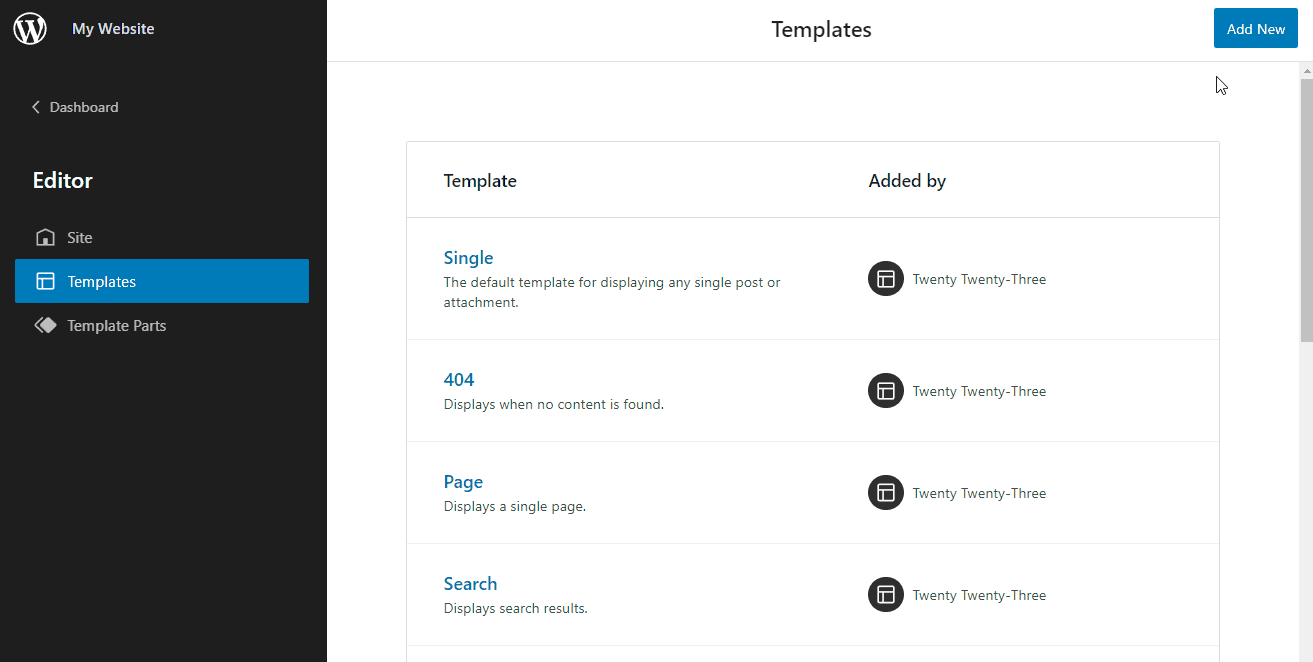This screenshot has height=662, width=1313.
Task: Open Template Parts from the Editor menu
Action: (113, 325)
